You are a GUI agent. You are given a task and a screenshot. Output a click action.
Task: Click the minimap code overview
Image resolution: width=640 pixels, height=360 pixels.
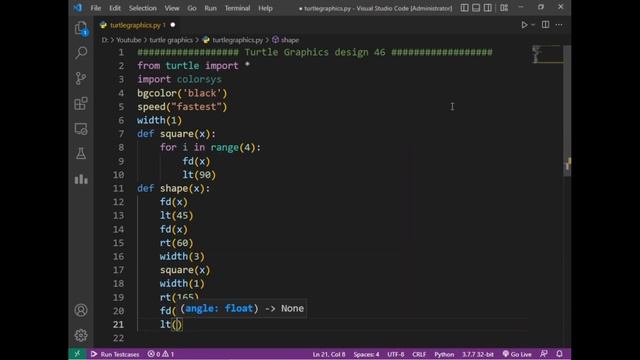[547, 55]
